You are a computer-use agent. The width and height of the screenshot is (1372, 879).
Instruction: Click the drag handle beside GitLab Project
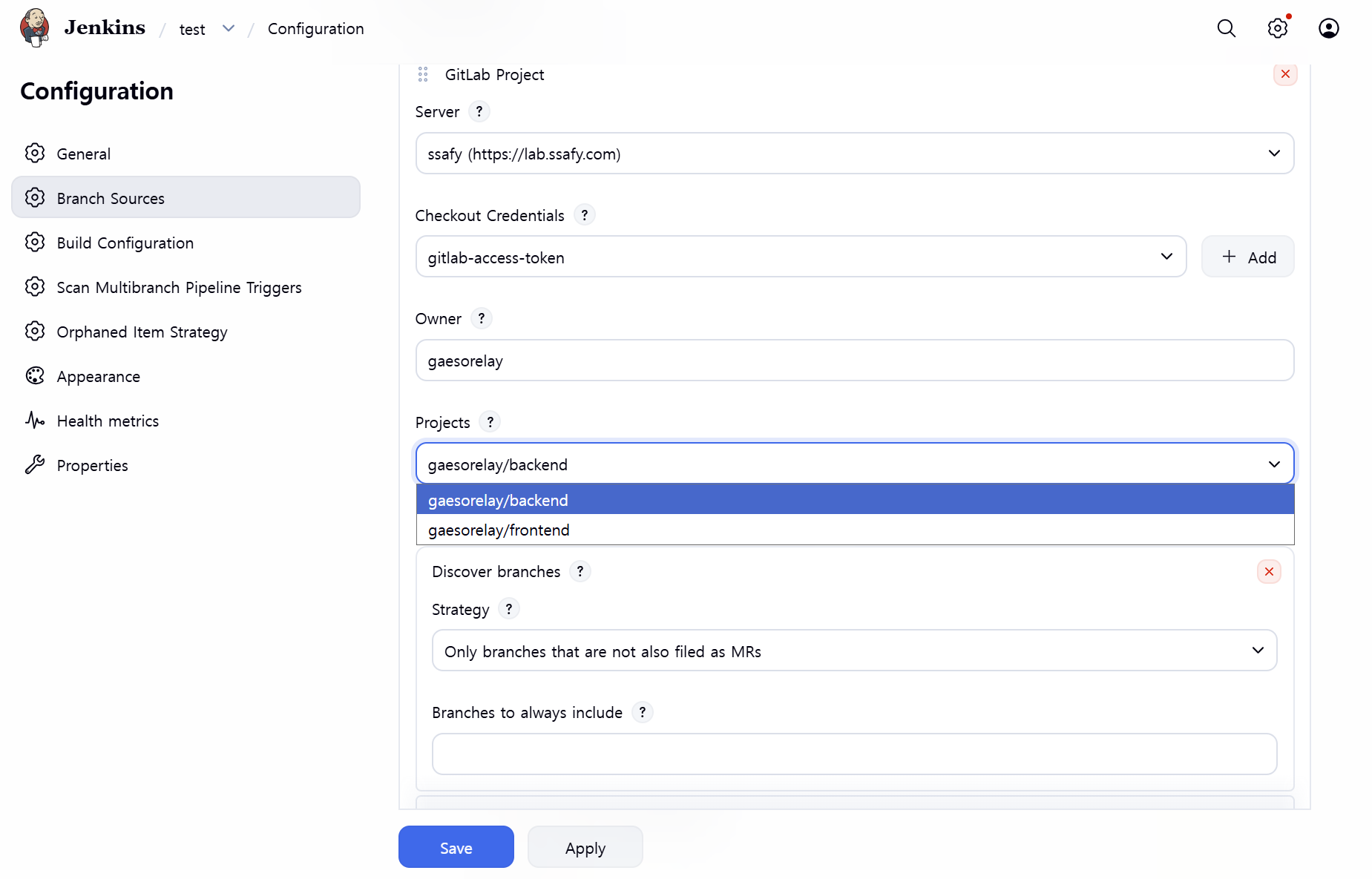coord(423,74)
